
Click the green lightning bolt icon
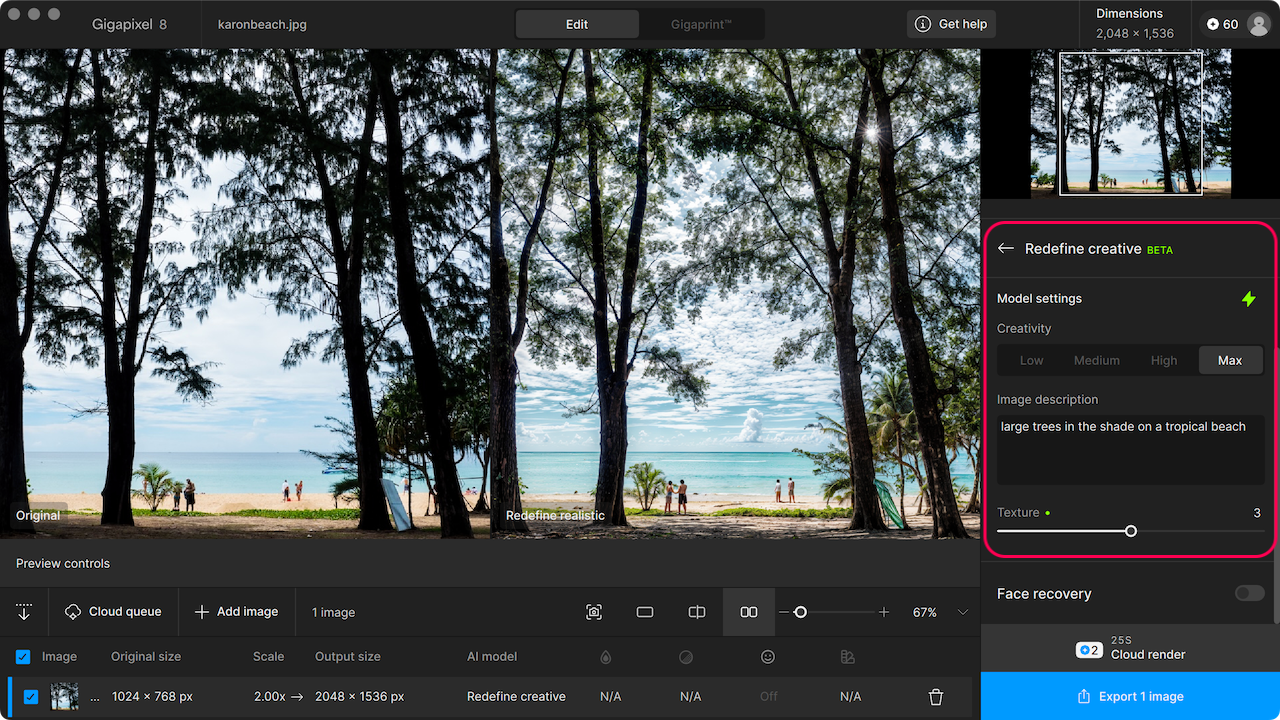1248,298
